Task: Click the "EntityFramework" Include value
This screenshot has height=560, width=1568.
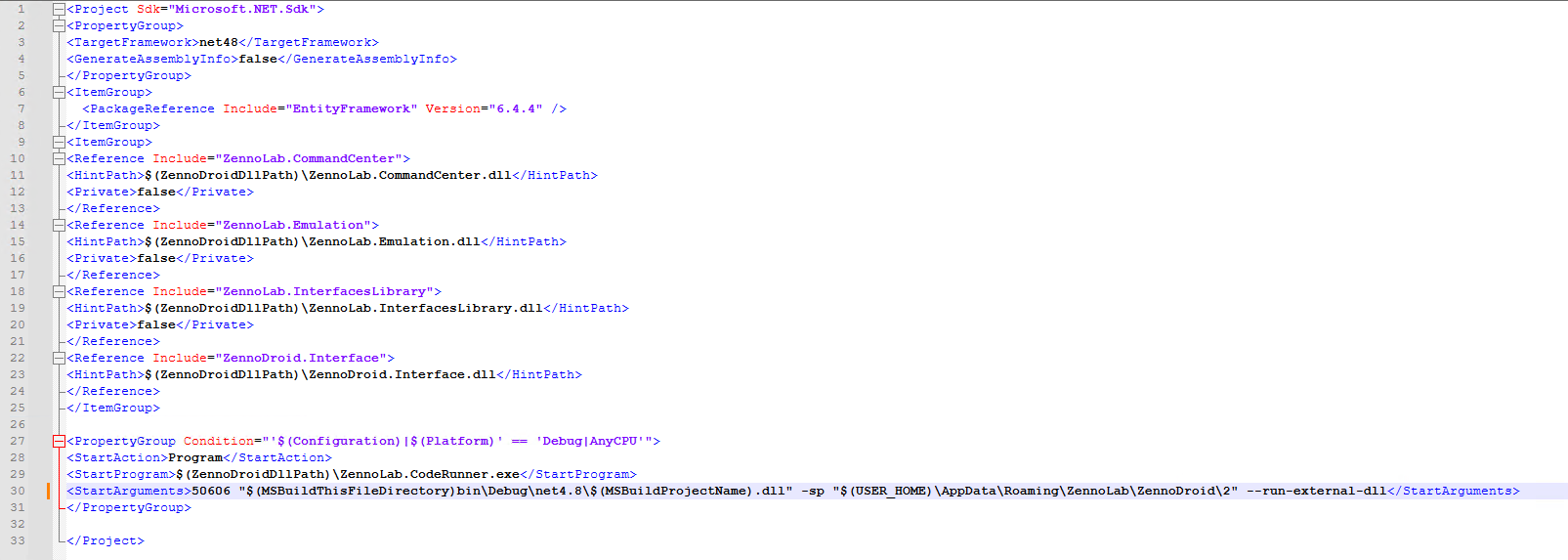Action: (x=352, y=108)
